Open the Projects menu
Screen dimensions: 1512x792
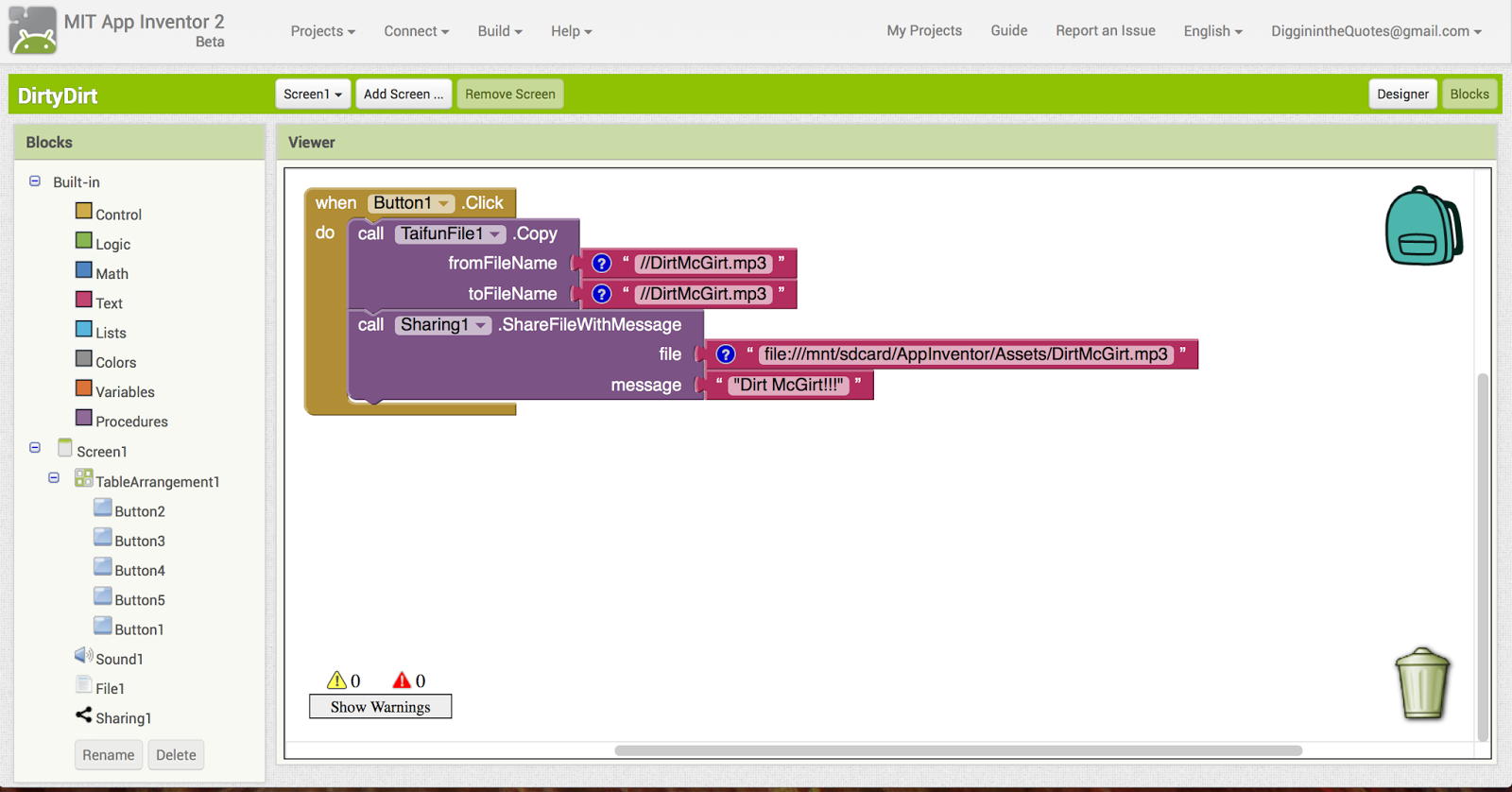point(323,31)
